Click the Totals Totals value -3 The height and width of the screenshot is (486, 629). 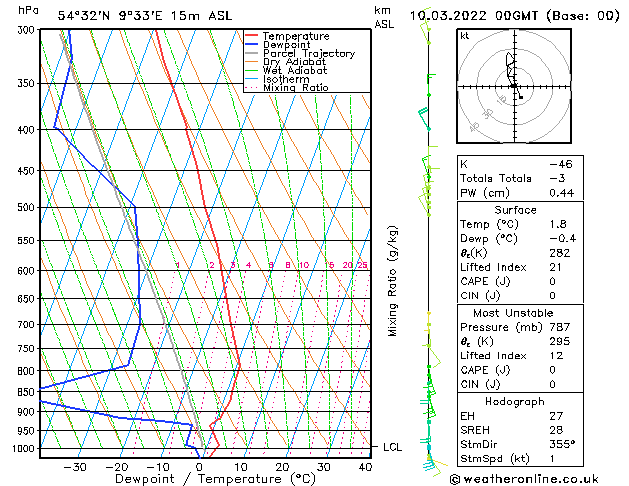click(557, 178)
